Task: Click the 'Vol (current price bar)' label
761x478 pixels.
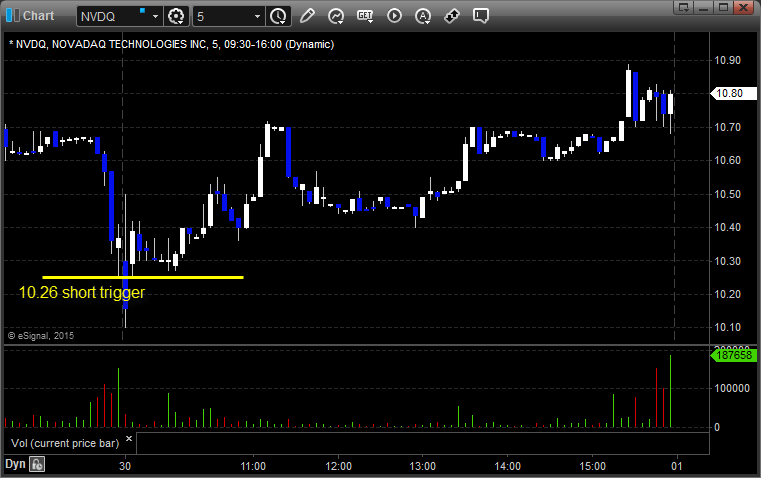Action: (x=65, y=443)
